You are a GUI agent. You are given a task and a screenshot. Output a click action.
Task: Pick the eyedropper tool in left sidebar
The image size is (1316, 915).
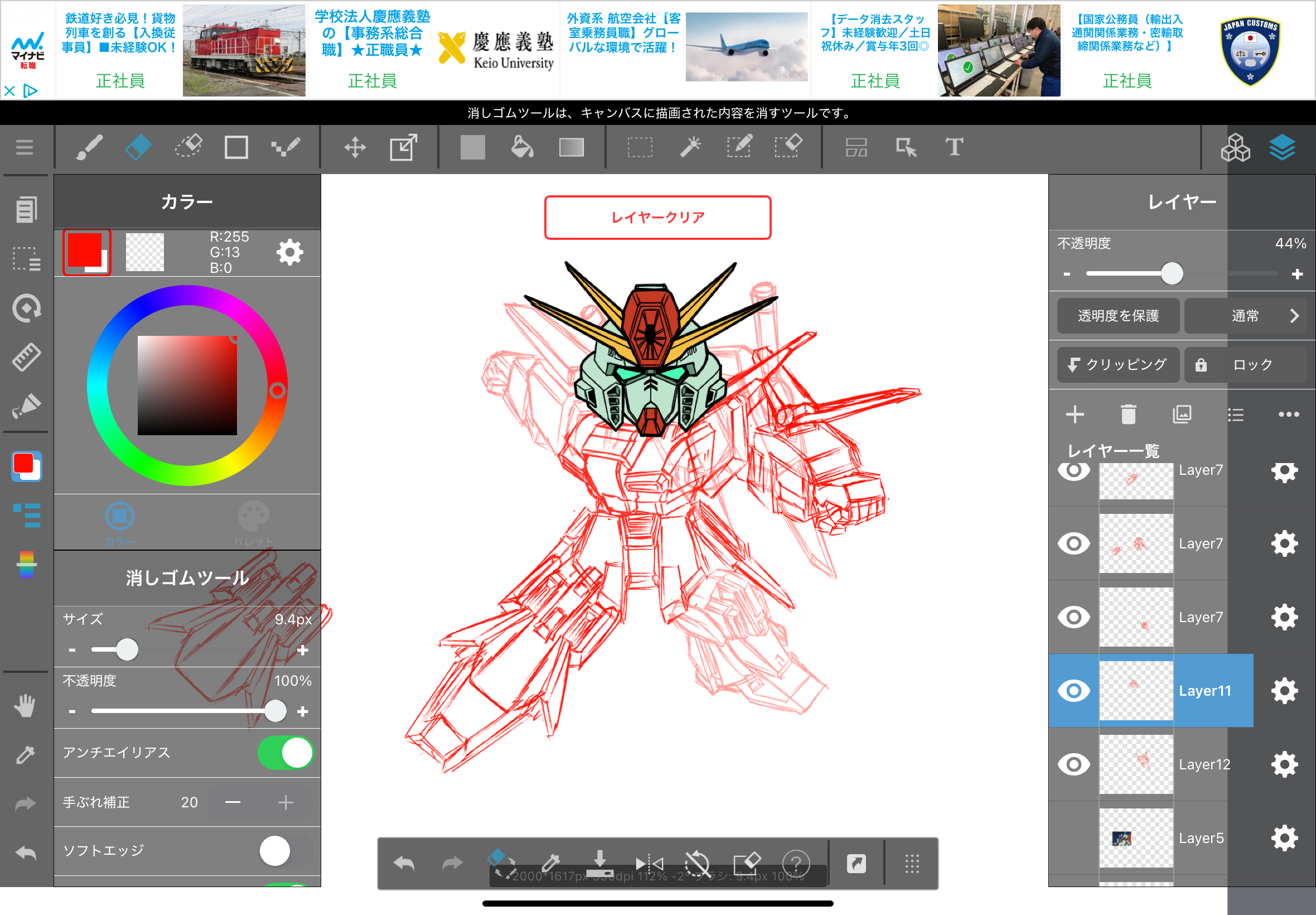[25, 755]
